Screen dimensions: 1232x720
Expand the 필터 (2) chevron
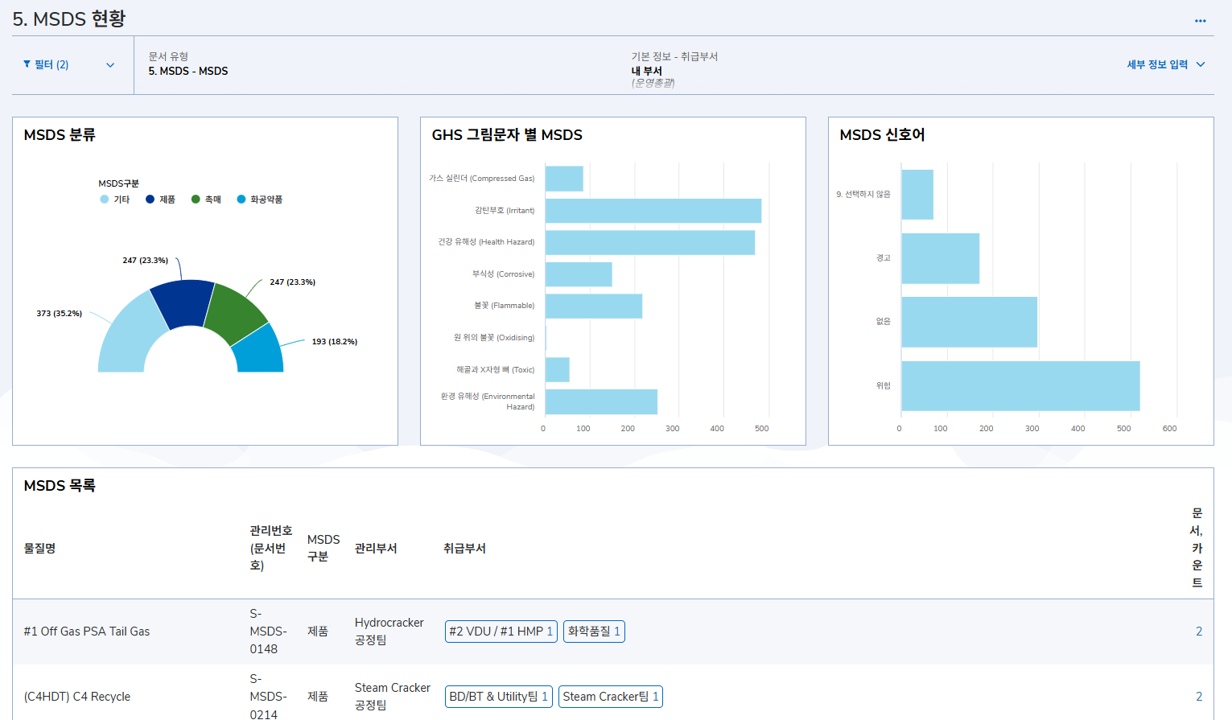[x=110, y=65]
